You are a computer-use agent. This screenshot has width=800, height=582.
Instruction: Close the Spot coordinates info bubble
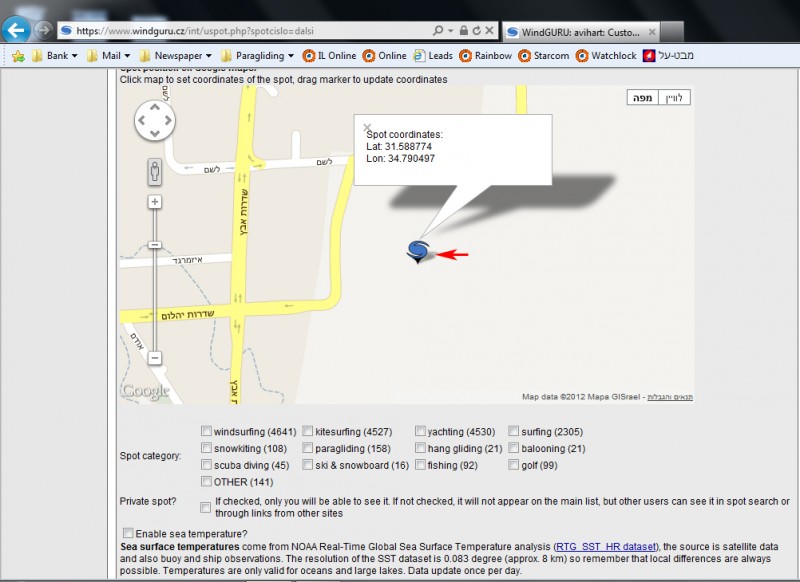(367, 127)
